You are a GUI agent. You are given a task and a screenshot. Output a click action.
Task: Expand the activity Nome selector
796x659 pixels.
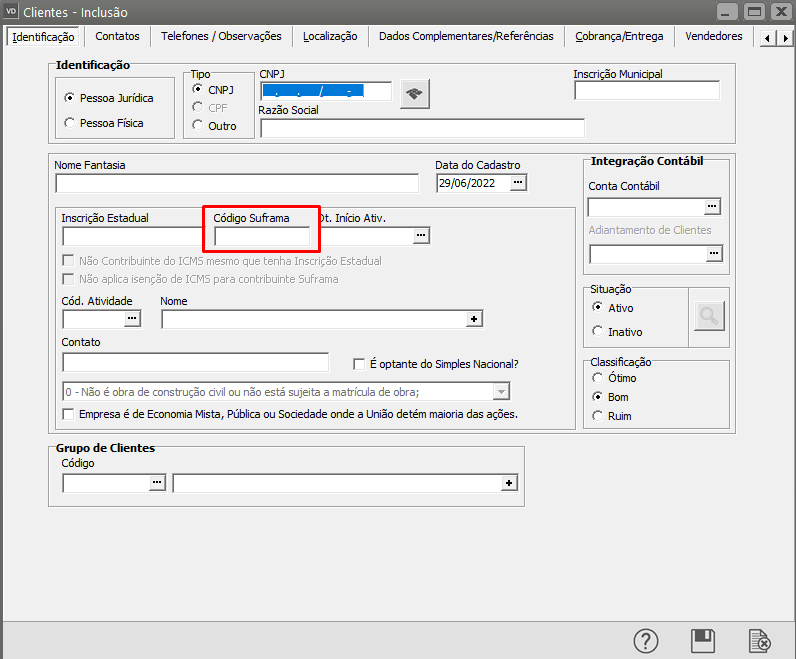(x=474, y=319)
